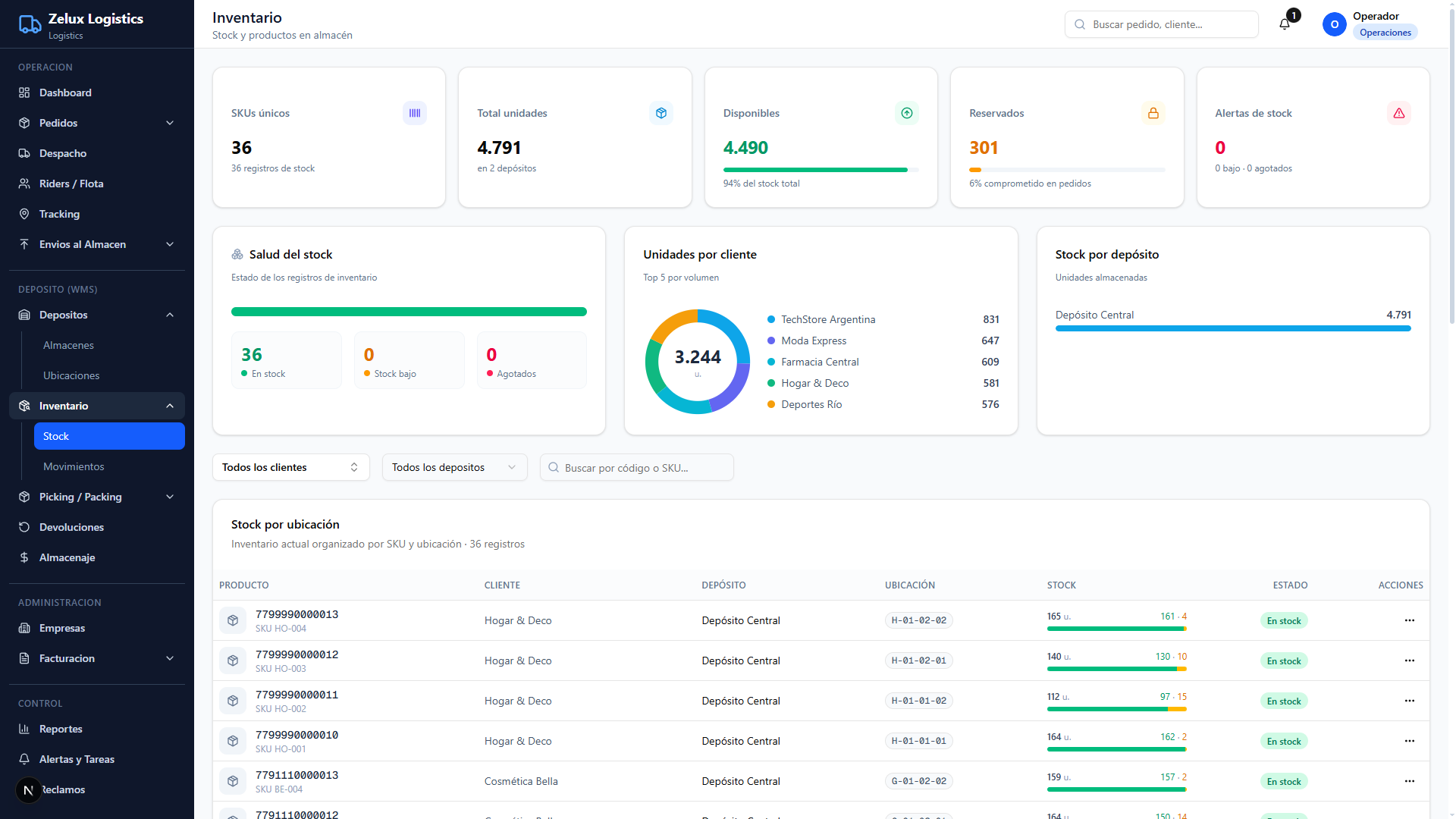The width and height of the screenshot is (1456, 819).
Task: Click the Stock bajo counter card
Action: (409, 360)
